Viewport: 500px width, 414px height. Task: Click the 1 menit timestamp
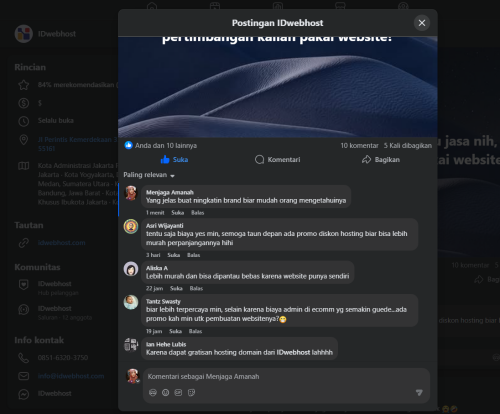click(155, 213)
